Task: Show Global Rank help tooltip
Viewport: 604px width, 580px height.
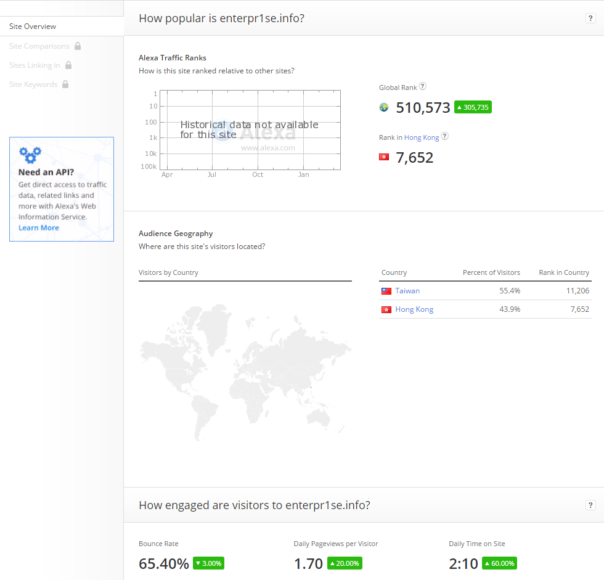Action: point(423,86)
